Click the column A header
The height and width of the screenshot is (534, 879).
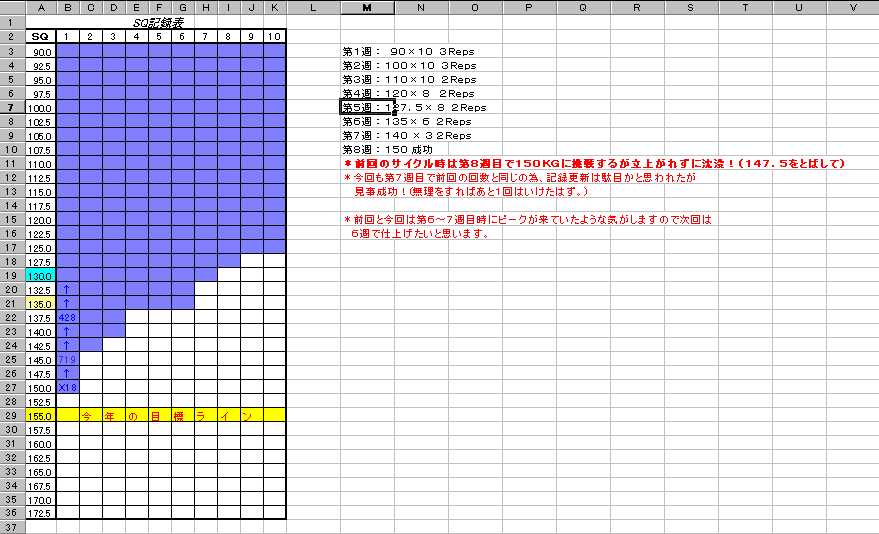pos(41,7)
